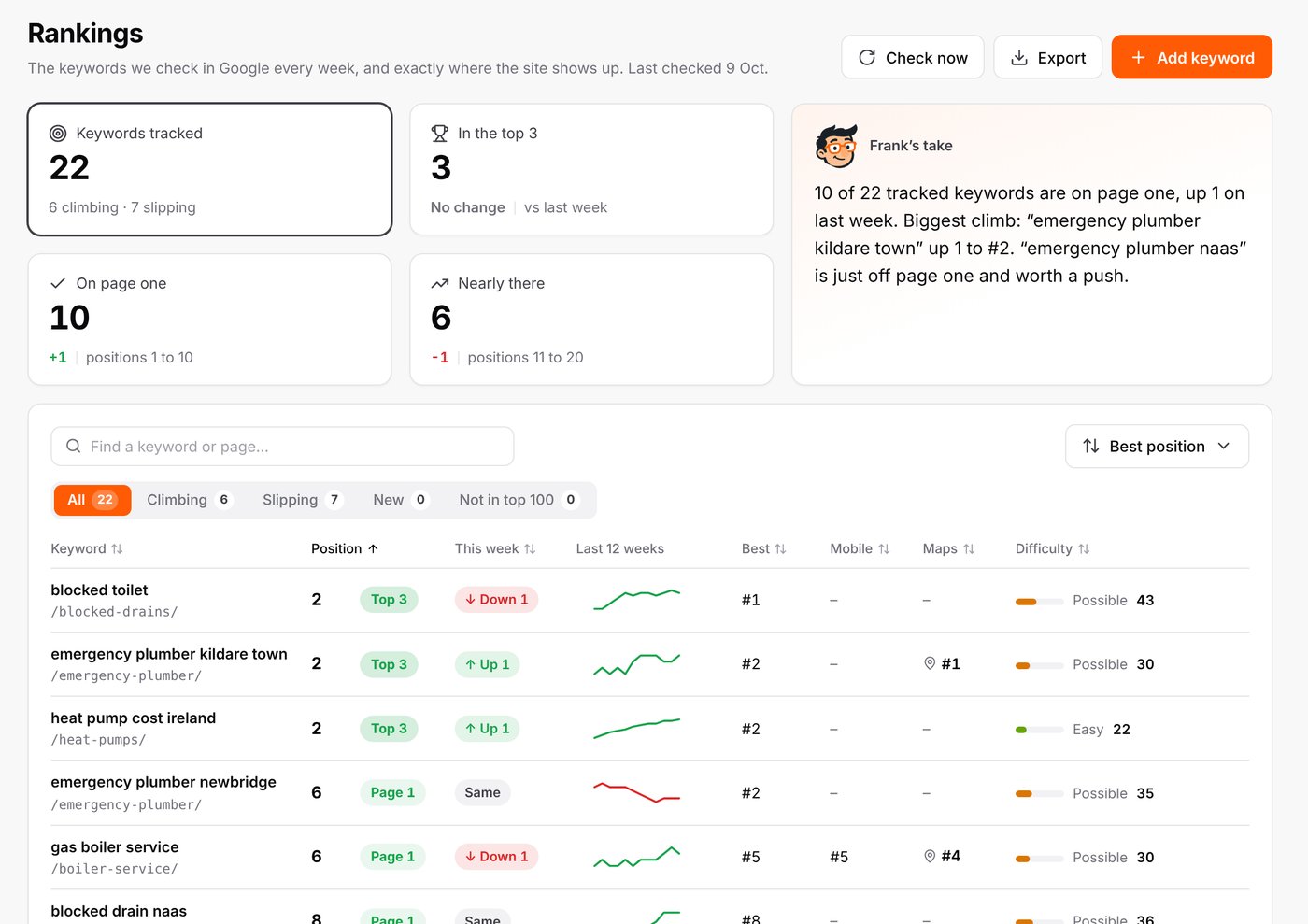Click the sort arrows next to Difficulty

[x=1084, y=549]
